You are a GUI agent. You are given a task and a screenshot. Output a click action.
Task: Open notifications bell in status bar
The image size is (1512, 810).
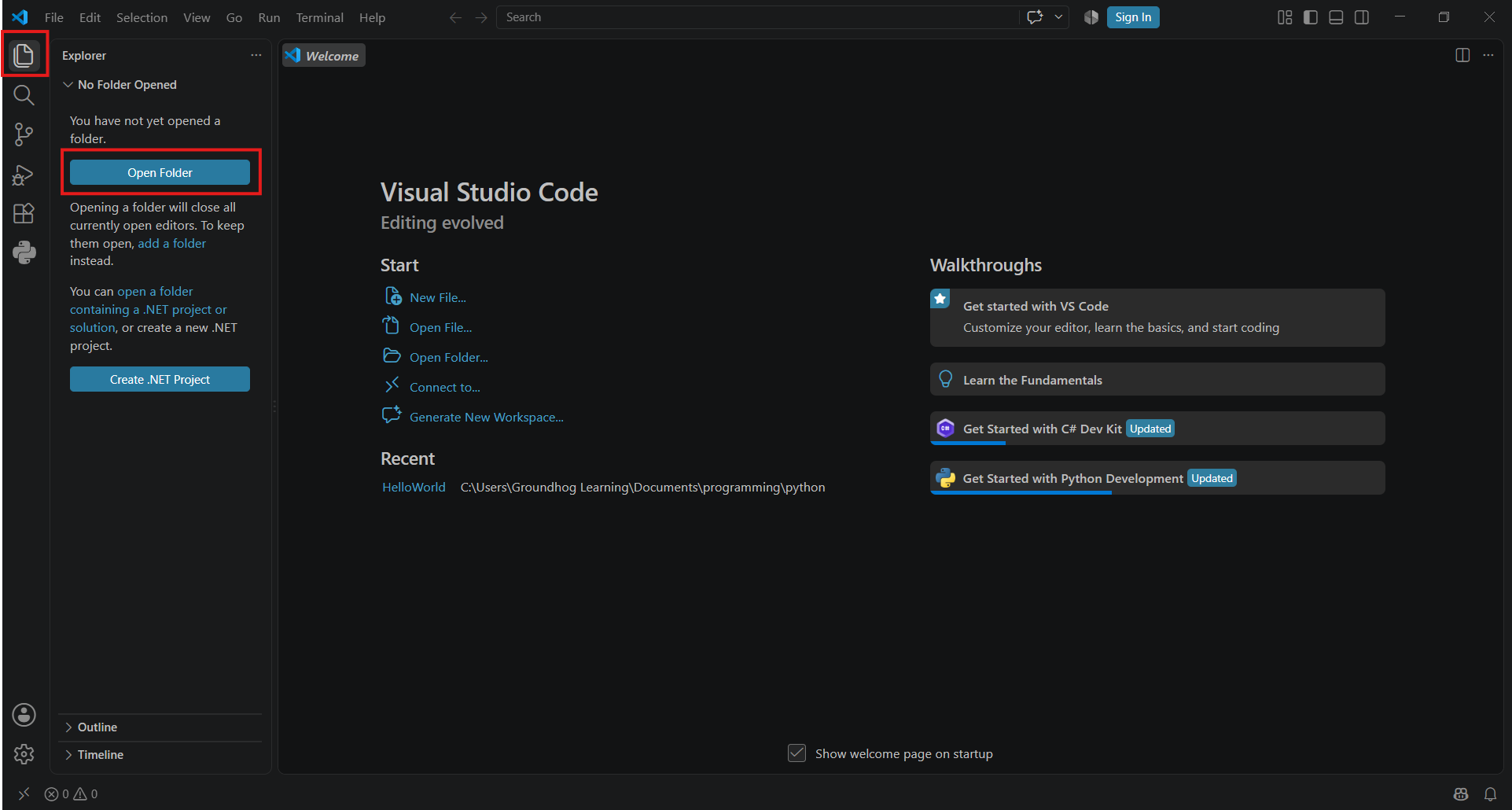point(1490,794)
